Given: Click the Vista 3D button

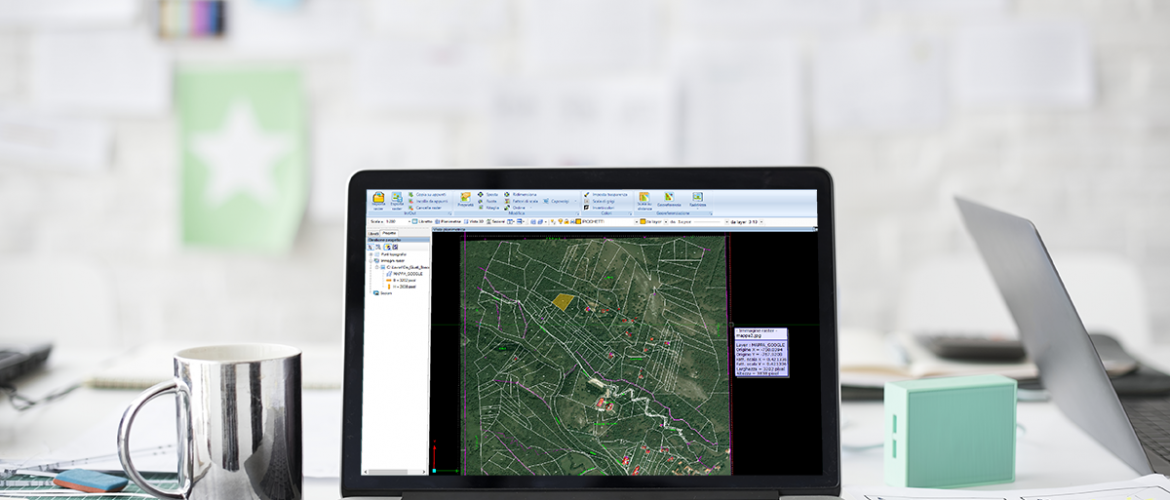Looking at the screenshot, I should [x=474, y=222].
